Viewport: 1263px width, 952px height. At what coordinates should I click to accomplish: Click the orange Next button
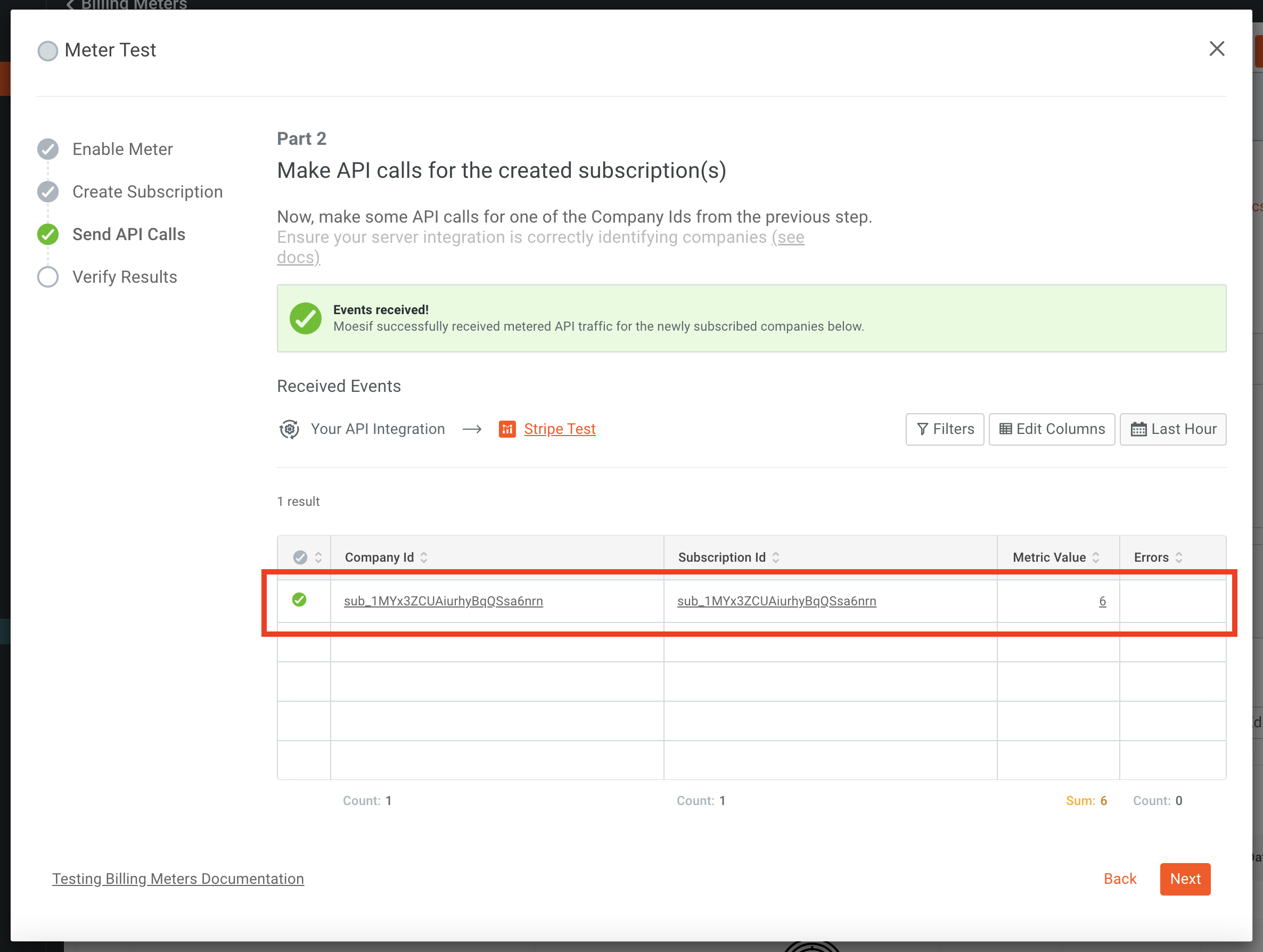(1185, 879)
